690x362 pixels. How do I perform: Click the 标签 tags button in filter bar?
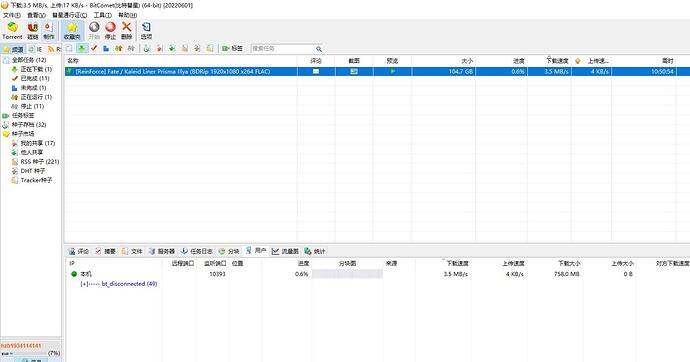(x=232, y=48)
